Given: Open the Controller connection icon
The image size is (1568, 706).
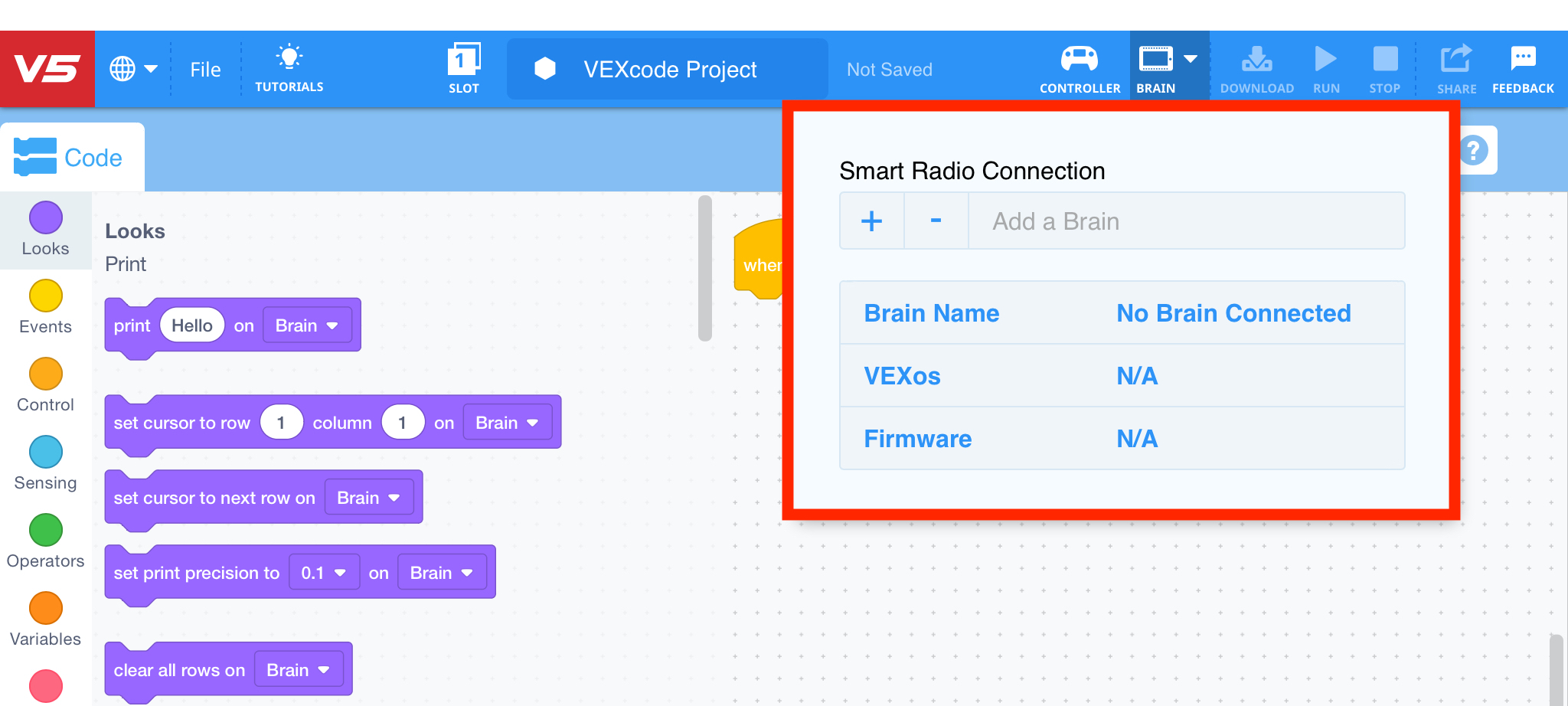Looking at the screenshot, I should (1080, 69).
